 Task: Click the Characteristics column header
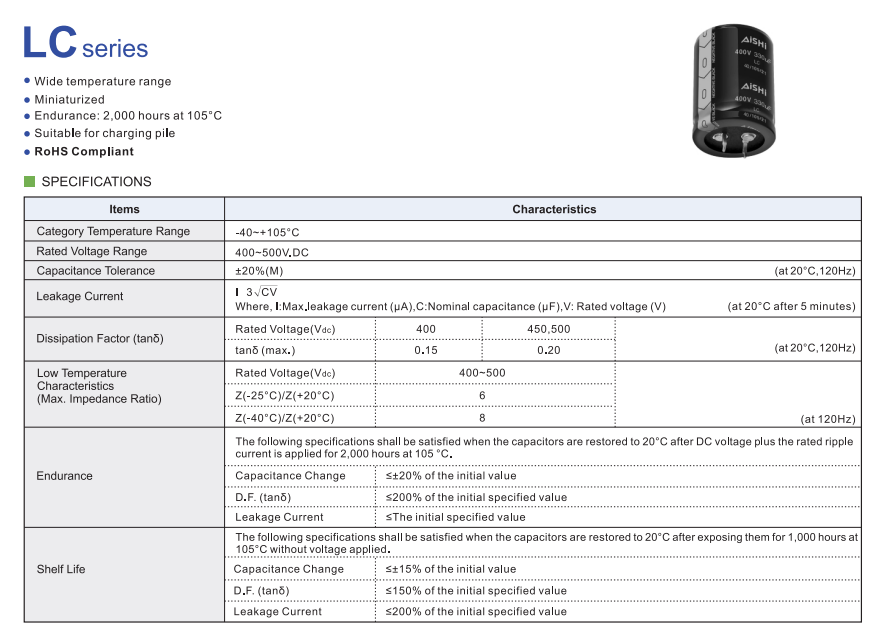pyautogui.click(x=553, y=209)
